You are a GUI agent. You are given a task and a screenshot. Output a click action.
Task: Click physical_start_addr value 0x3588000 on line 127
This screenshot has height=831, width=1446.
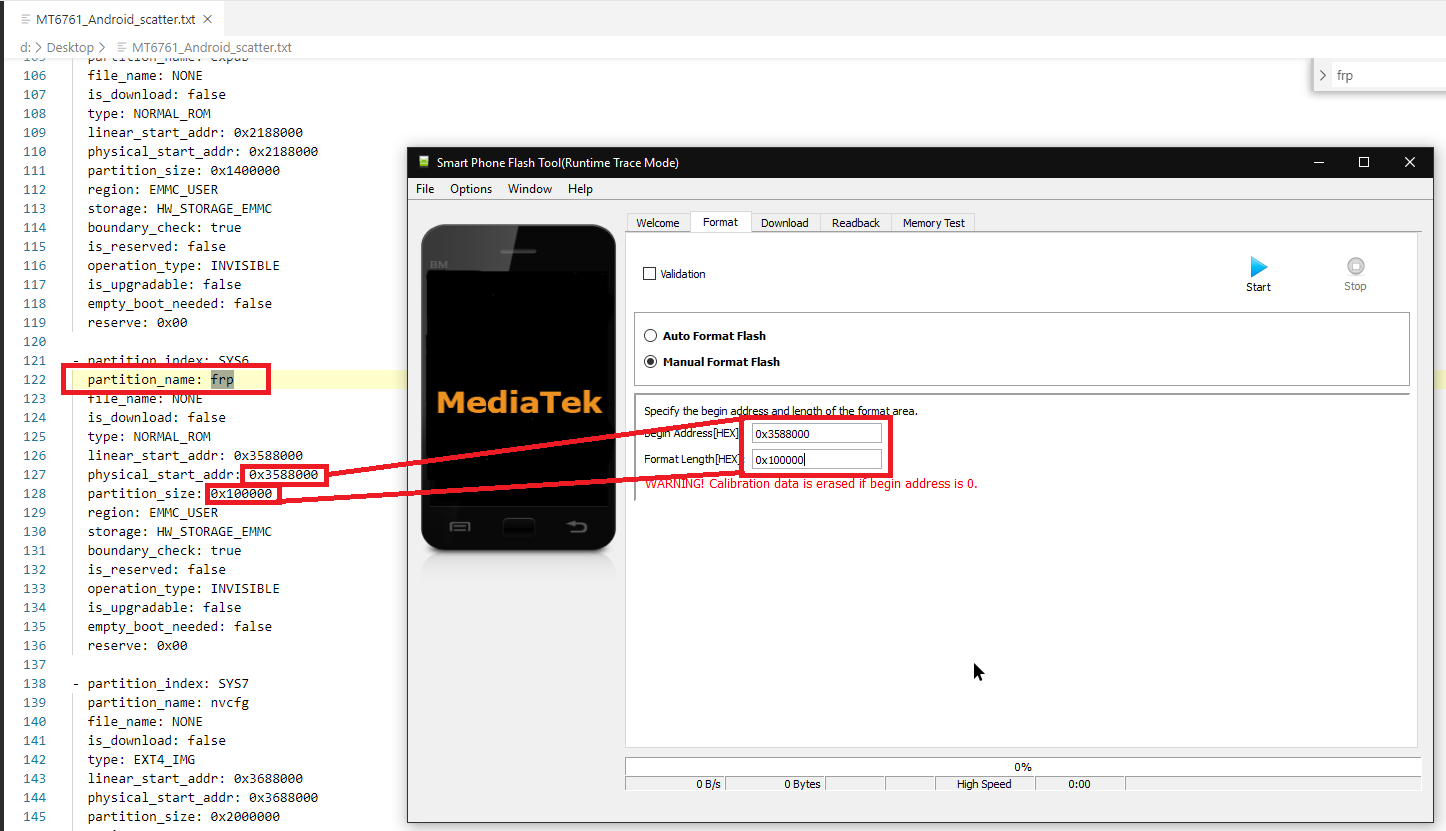(x=284, y=475)
